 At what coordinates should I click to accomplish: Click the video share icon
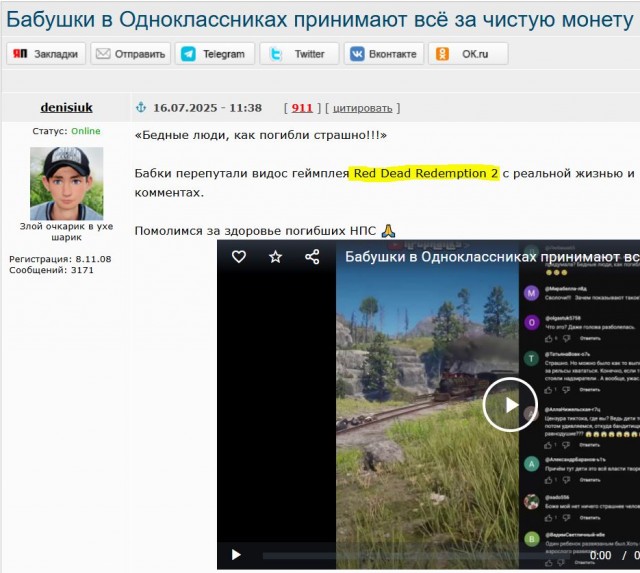click(312, 257)
